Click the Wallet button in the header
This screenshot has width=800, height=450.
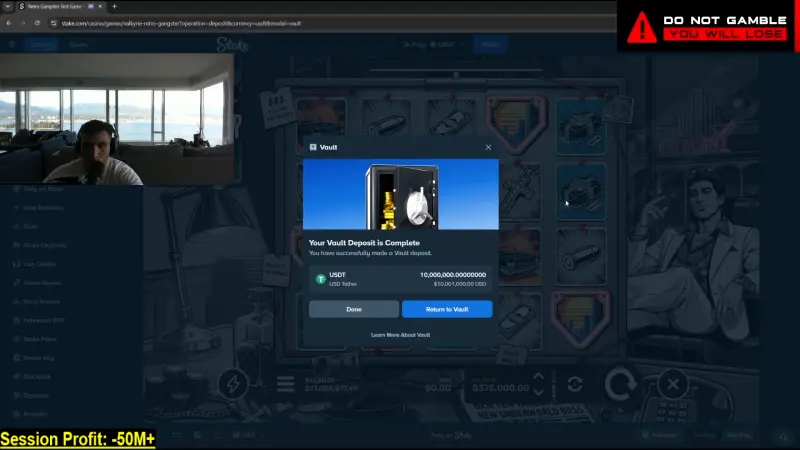coord(490,45)
